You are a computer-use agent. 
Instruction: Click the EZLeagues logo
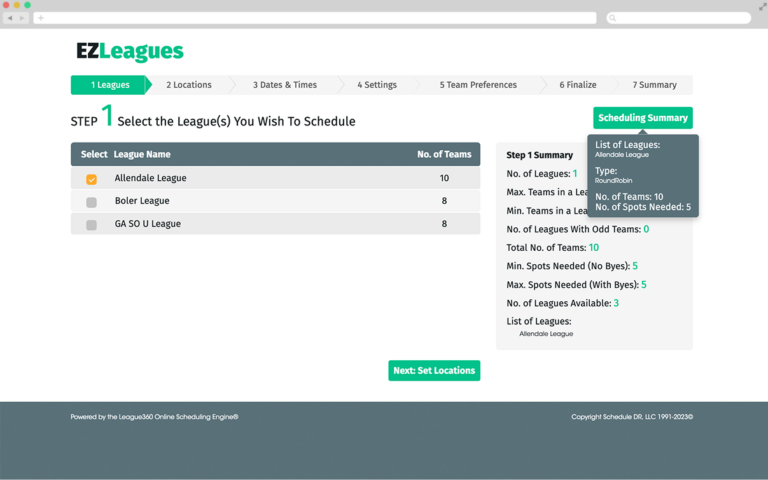click(130, 51)
